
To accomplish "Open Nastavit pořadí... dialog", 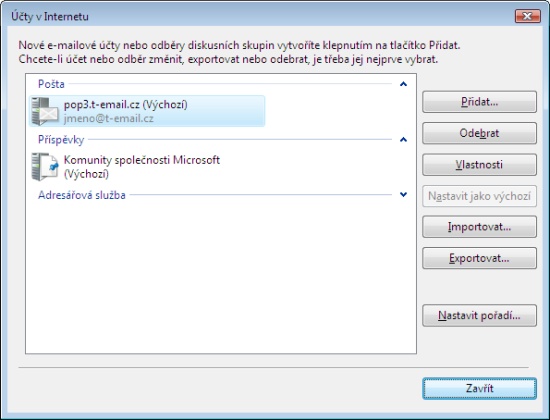I will (479, 315).
